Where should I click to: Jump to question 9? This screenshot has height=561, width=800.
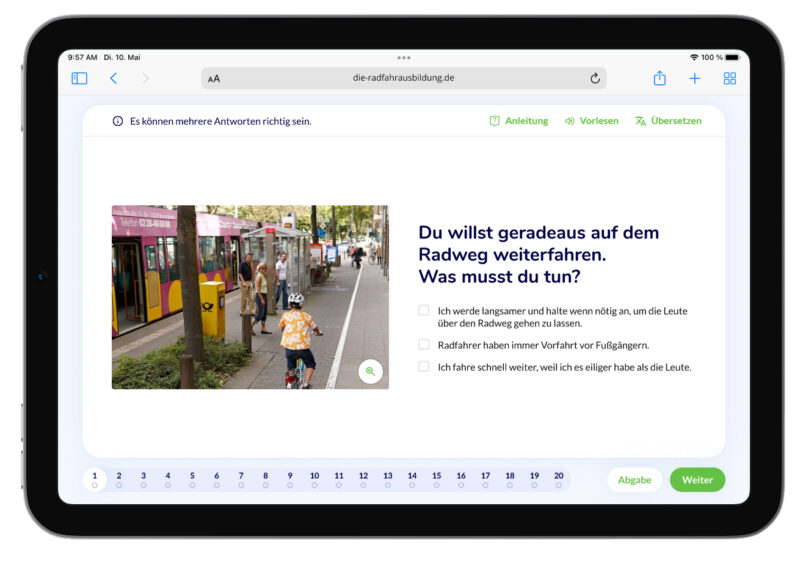290,479
